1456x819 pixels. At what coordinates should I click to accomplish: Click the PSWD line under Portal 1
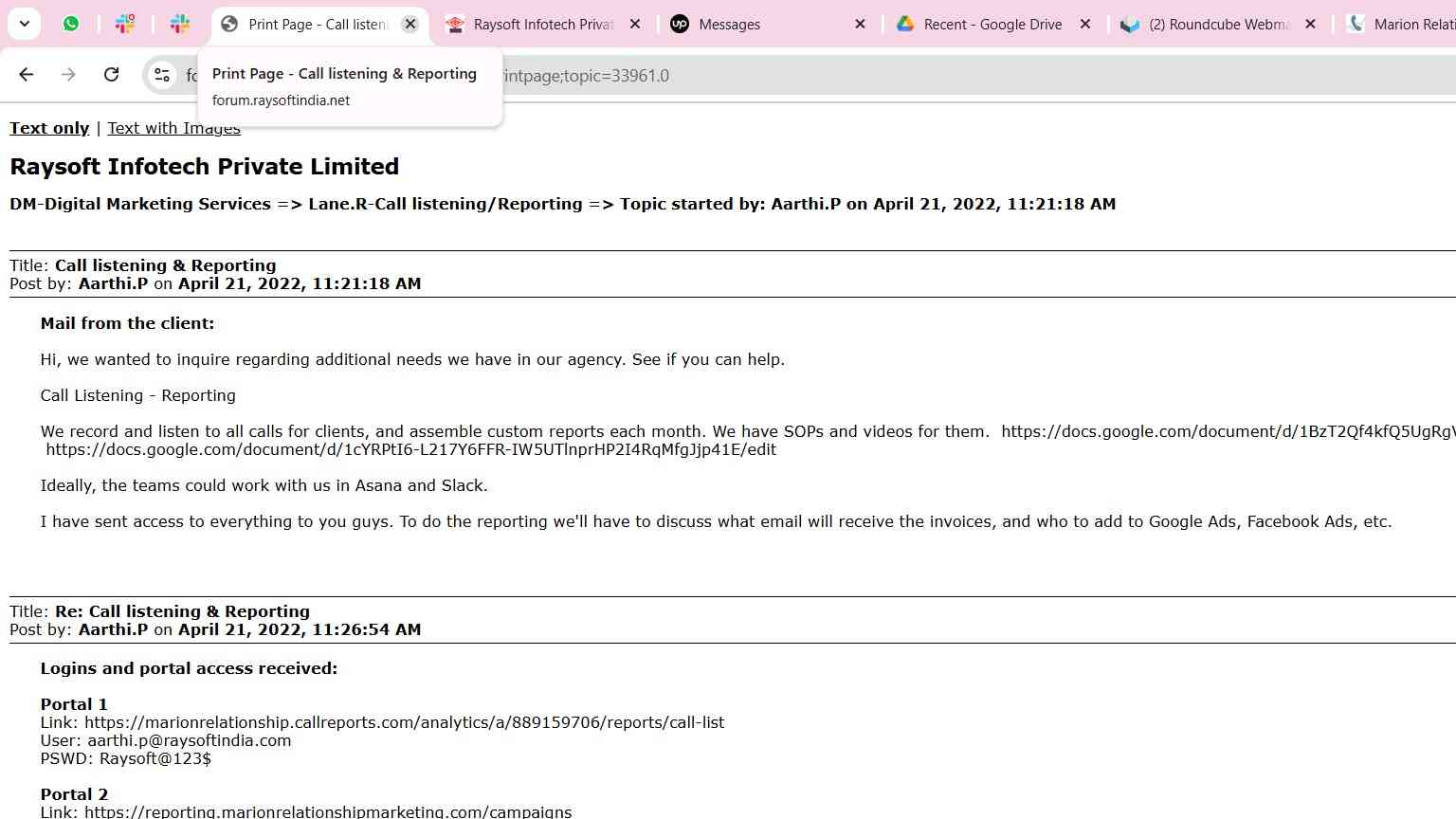click(x=125, y=758)
